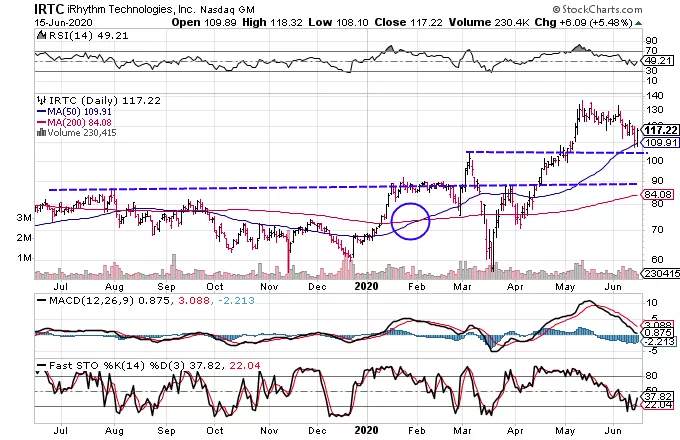680x440 pixels.
Task: Click the Fast STO legend line marker
Action: click(x=42, y=365)
